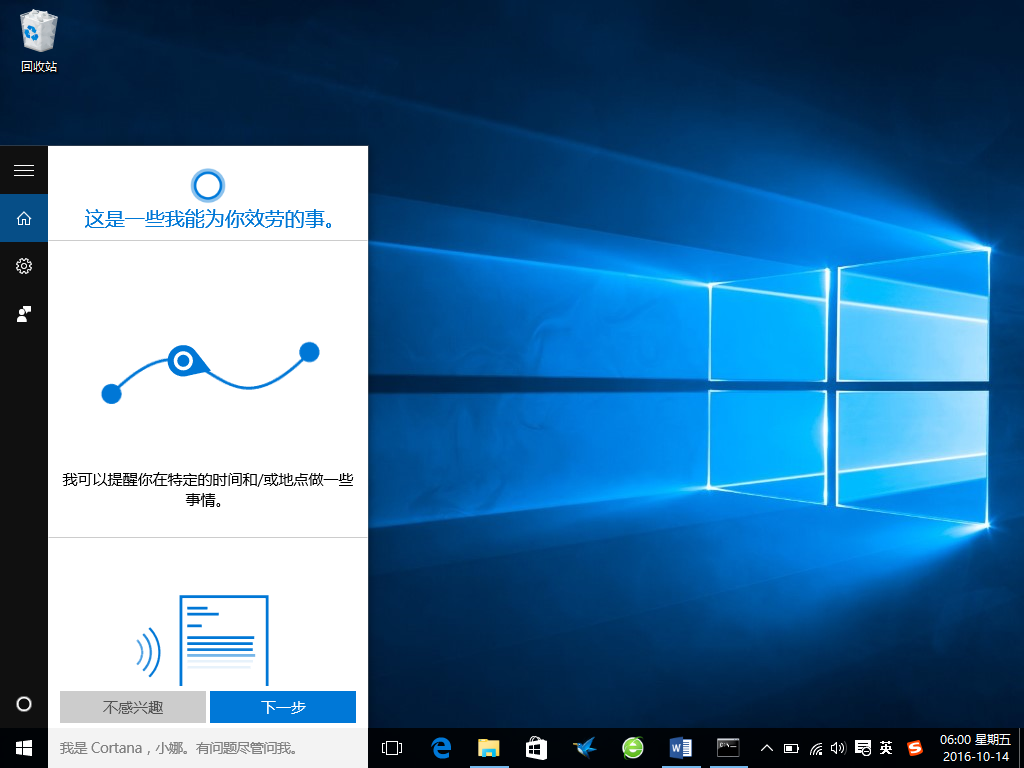Open the Windows Store taskbar icon
The height and width of the screenshot is (768, 1024).
[536, 748]
